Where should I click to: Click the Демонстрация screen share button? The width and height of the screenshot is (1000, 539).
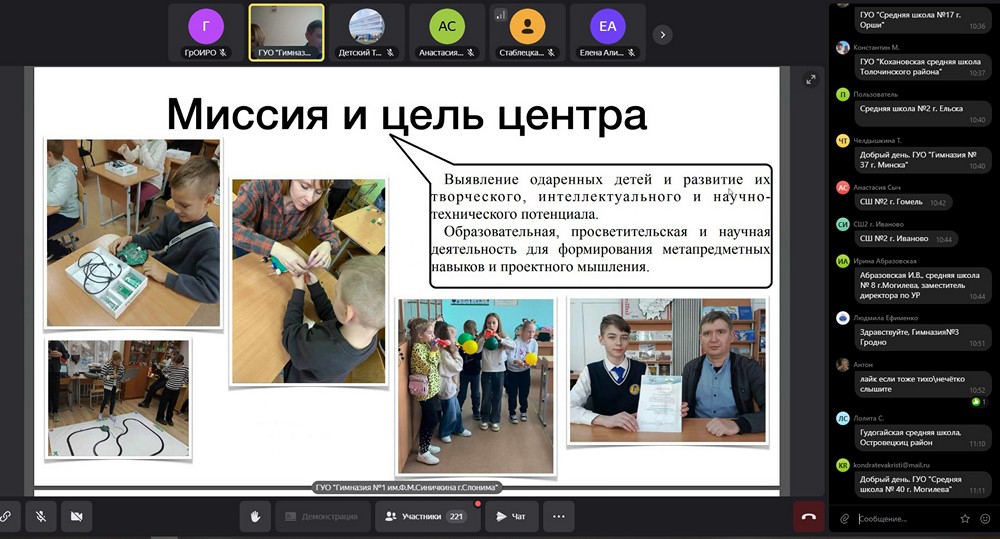(322, 517)
